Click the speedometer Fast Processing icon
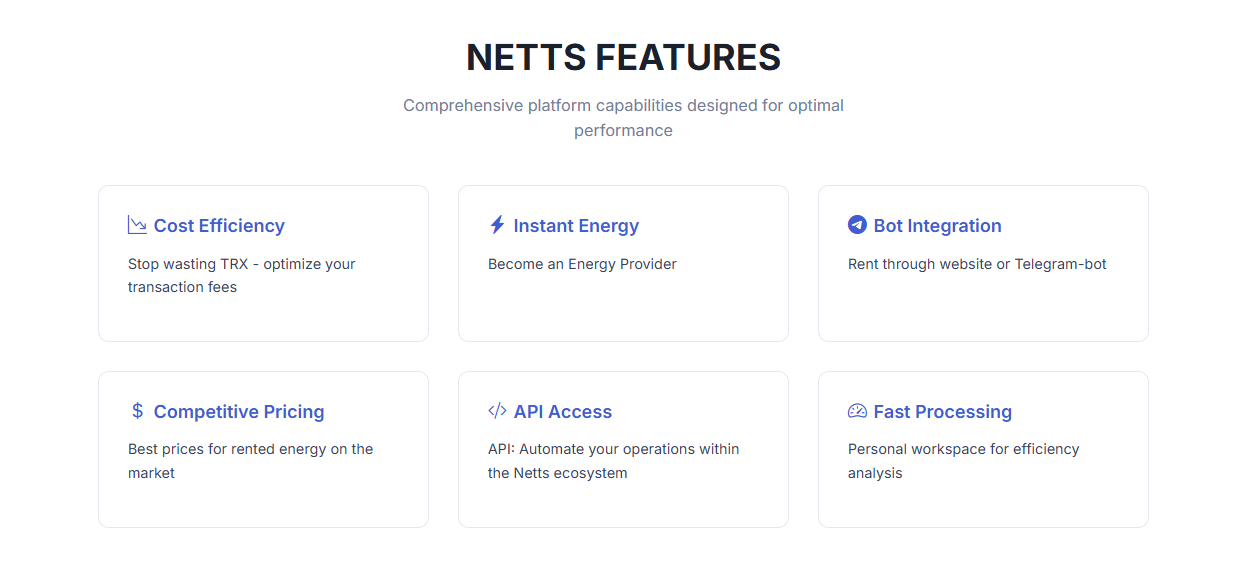The width and height of the screenshot is (1234, 586). tap(857, 411)
